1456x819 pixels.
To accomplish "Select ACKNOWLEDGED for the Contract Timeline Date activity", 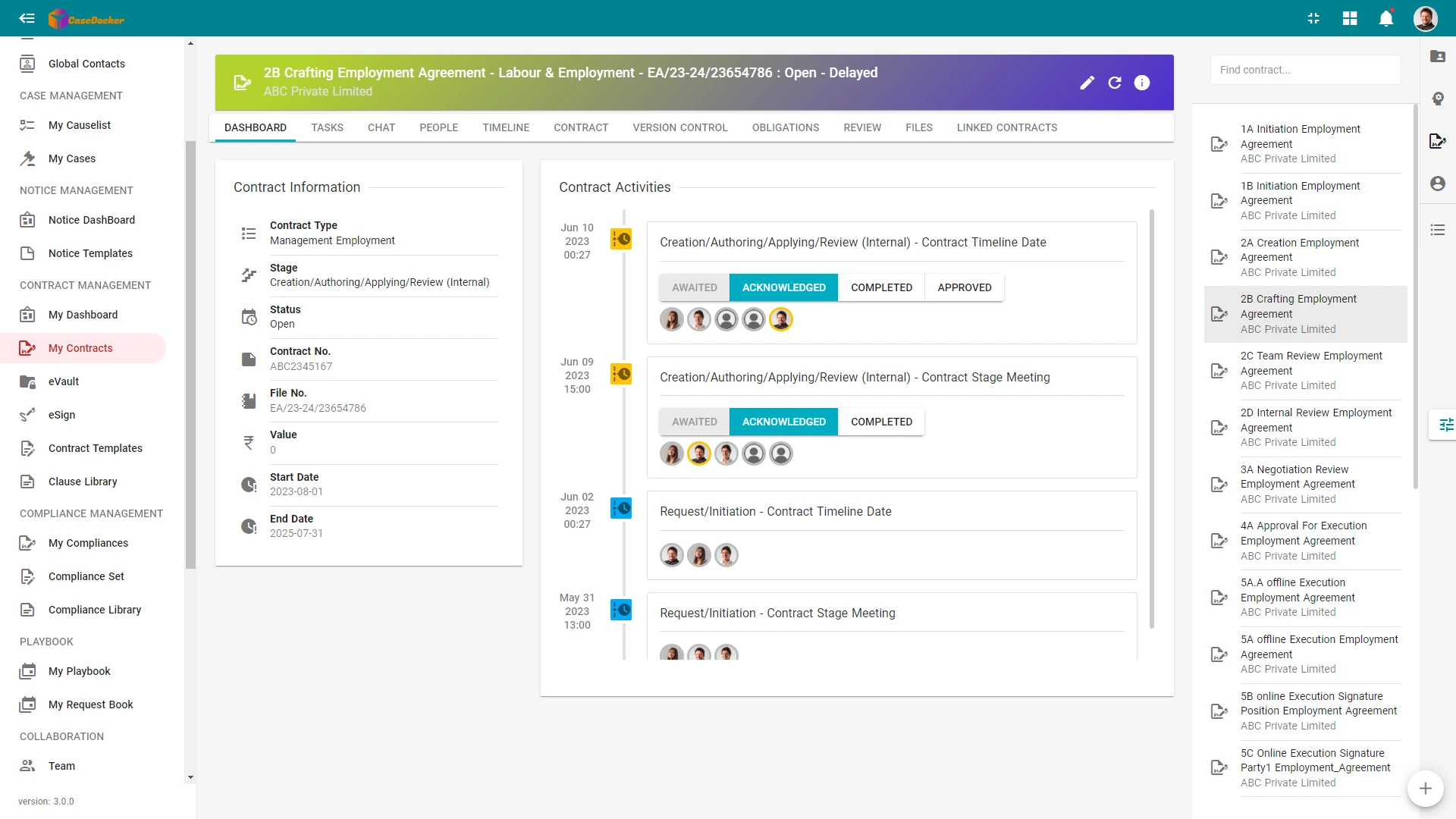I will pos(783,287).
